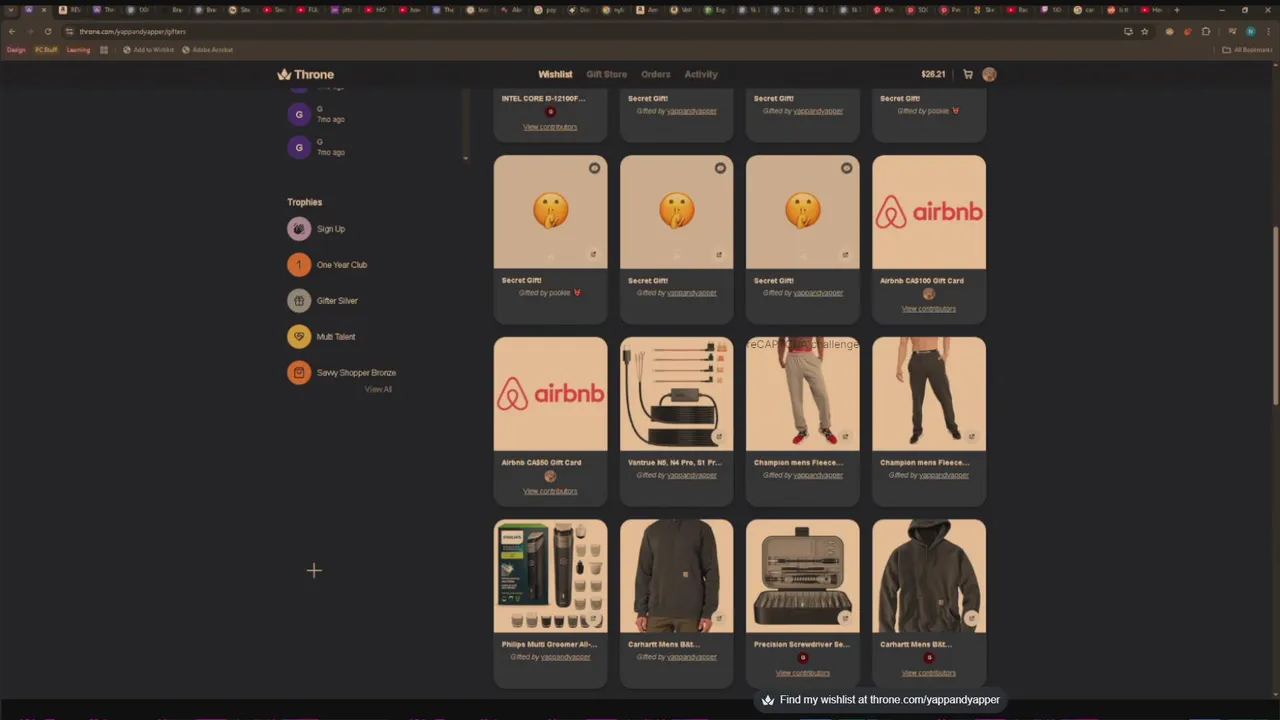Toggle eye icon on pookie's emoji Secret Gift card

click(x=594, y=168)
